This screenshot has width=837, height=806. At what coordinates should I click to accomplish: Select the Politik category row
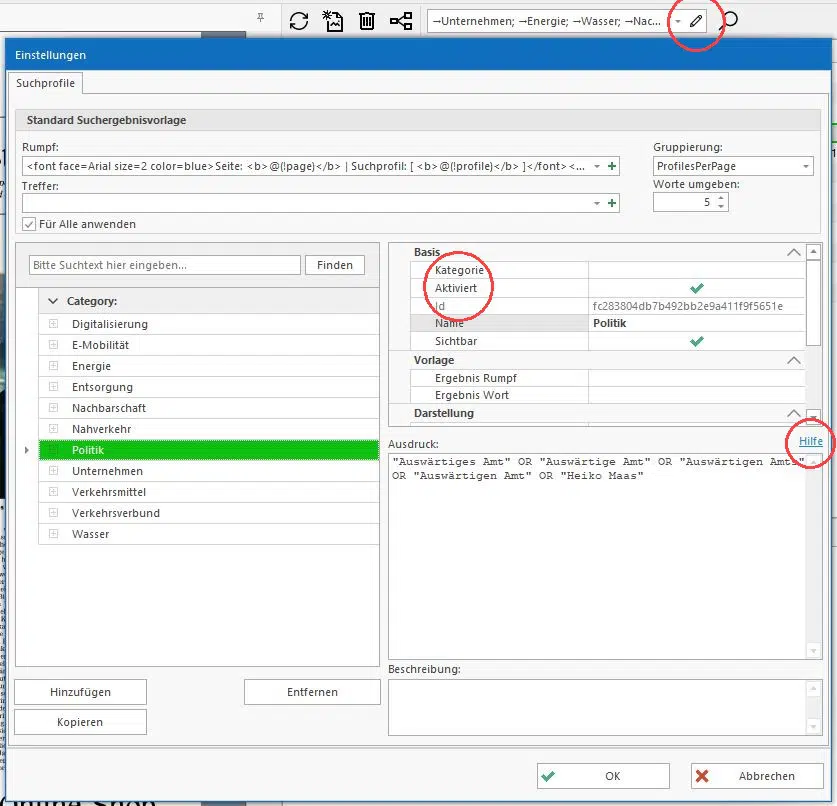[x=209, y=450]
